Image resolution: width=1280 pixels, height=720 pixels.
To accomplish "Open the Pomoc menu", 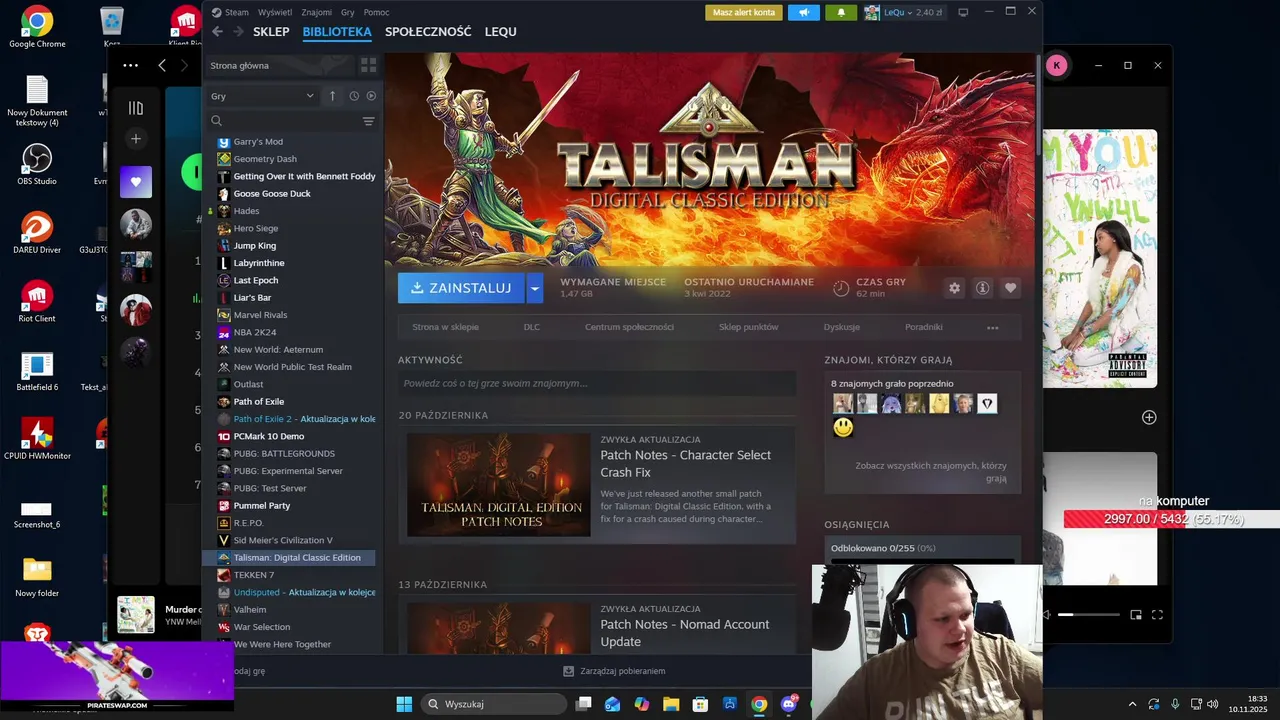I will click(x=377, y=12).
